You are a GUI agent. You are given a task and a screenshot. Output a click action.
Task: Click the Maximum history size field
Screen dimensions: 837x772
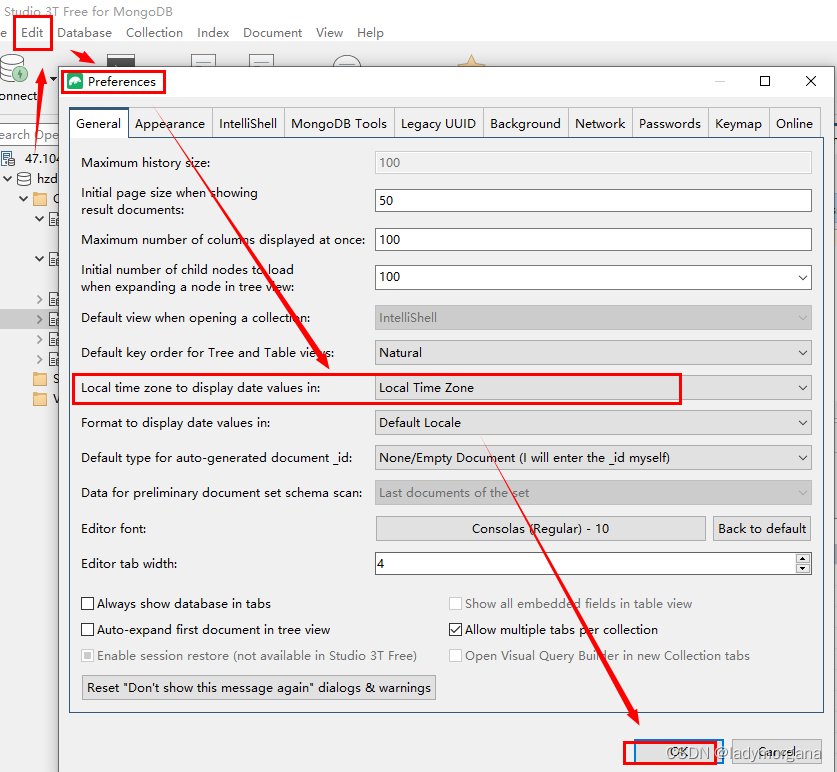tap(593, 163)
